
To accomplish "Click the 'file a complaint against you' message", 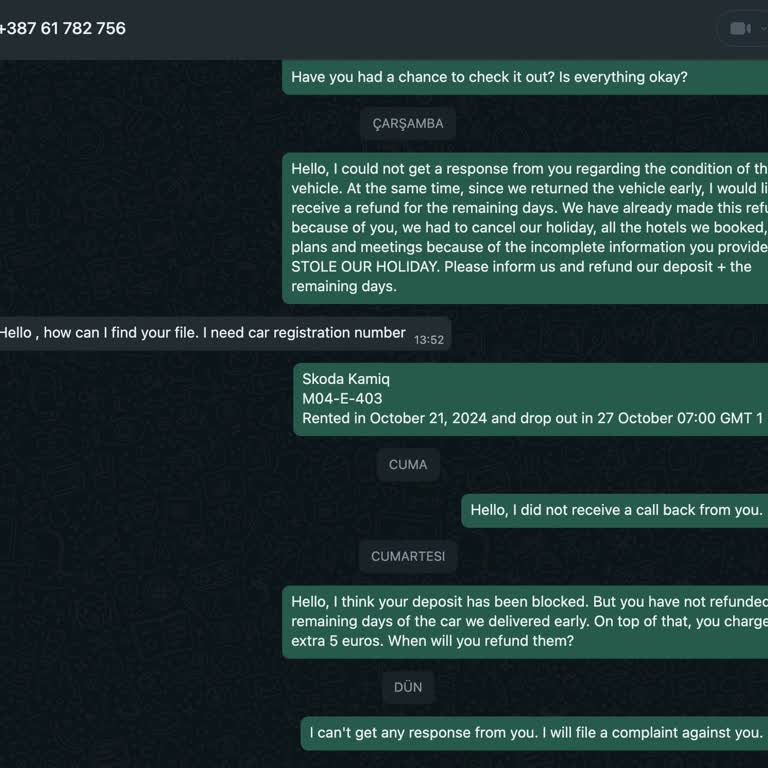I will (535, 733).
